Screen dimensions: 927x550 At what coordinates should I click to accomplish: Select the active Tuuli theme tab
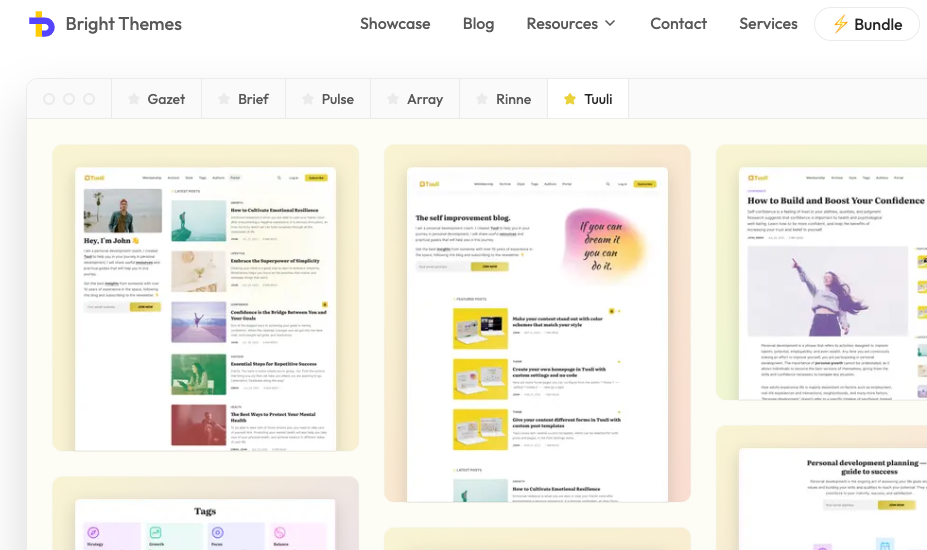click(x=588, y=99)
